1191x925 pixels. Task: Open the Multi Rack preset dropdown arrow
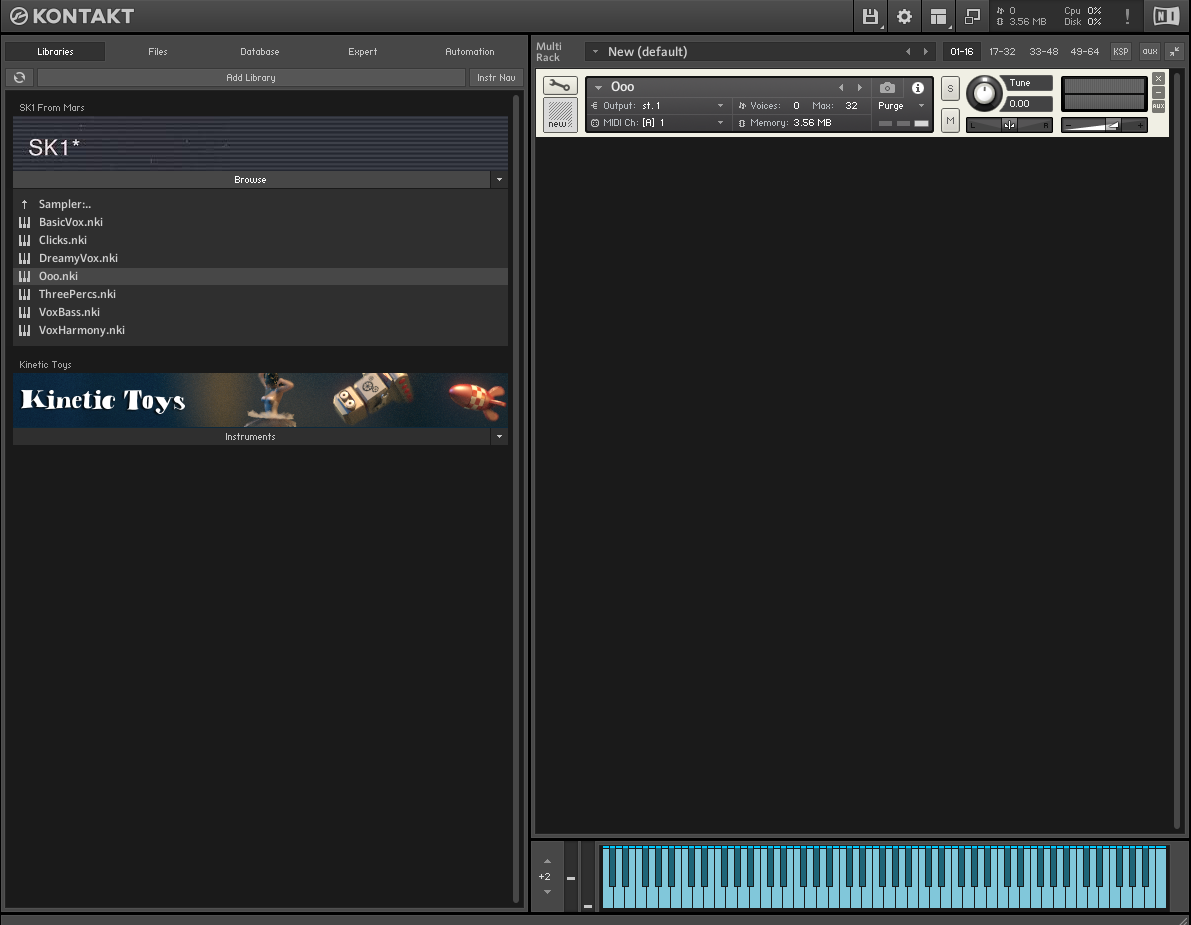(x=596, y=52)
